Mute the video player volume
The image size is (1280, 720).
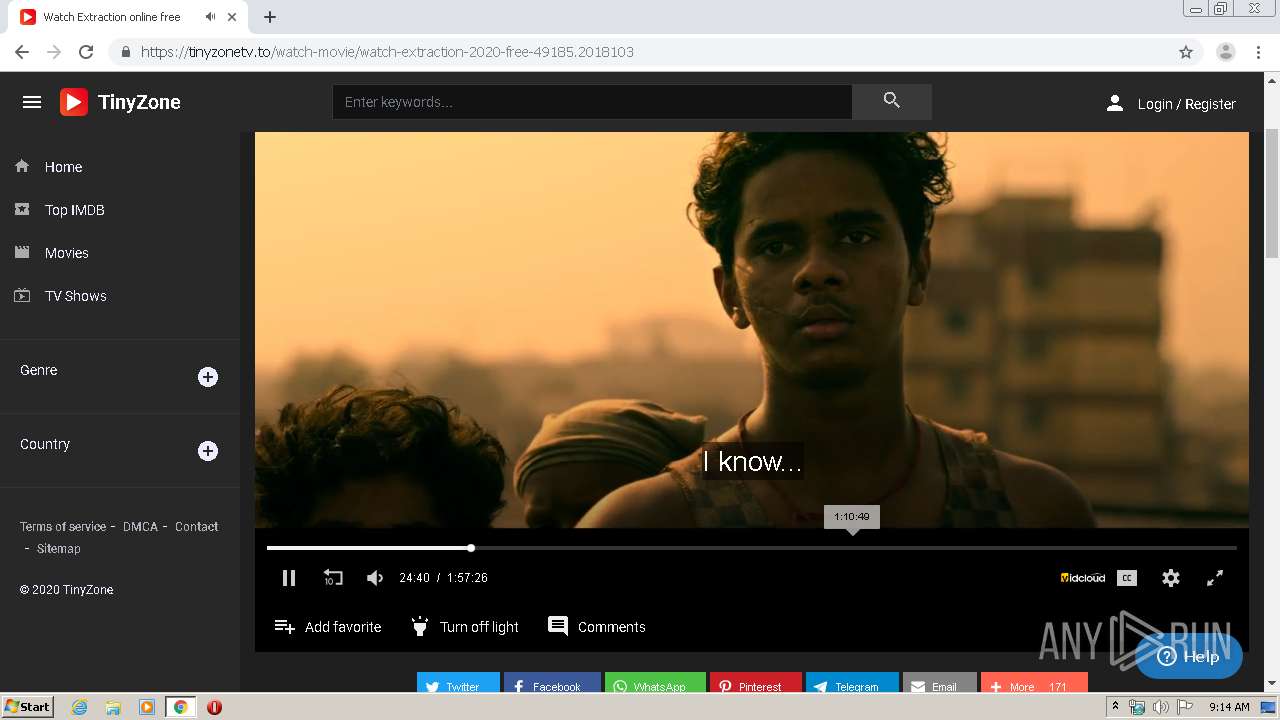point(375,578)
